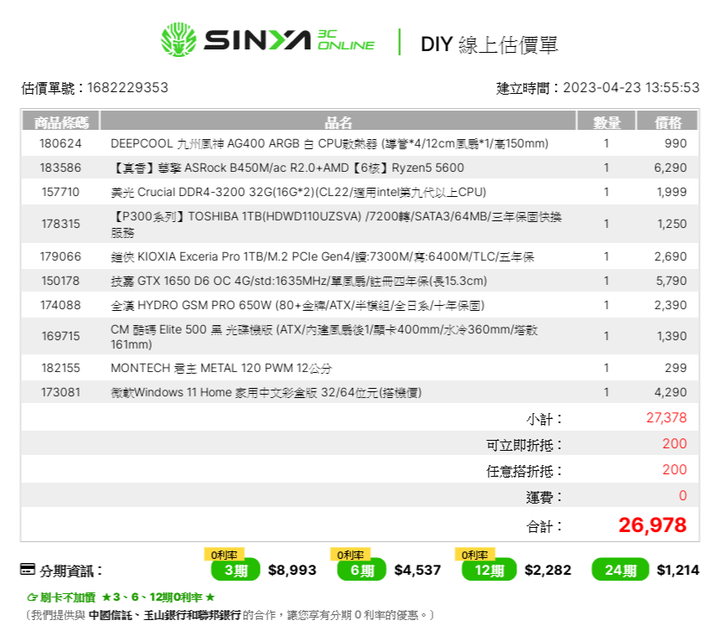This screenshot has height=641, width=720.
Task: Click the 品名 column header
Action: pyautogui.click(x=338, y=121)
